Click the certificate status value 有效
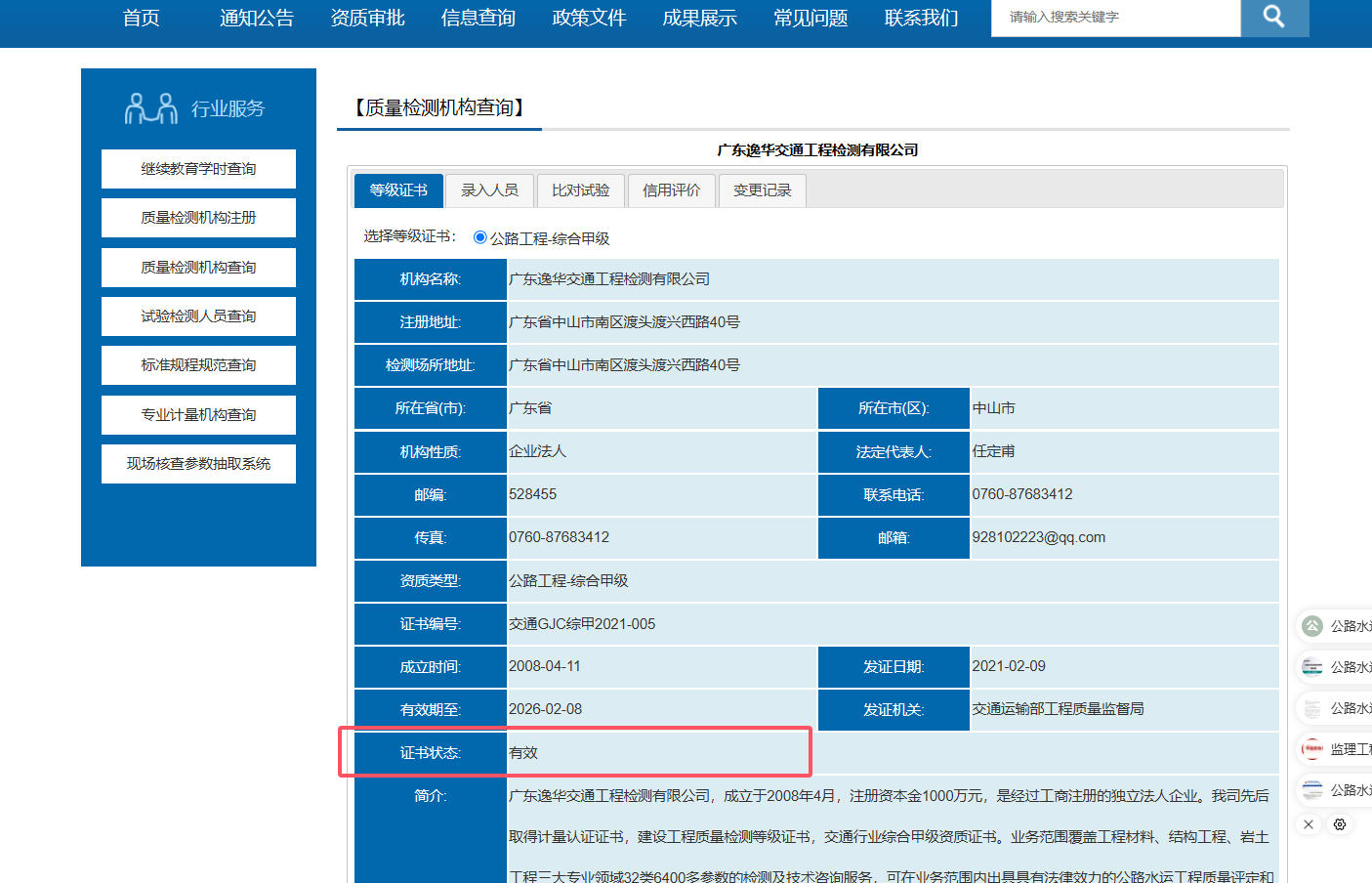The image size is (1372, 884). pyautogui.click(x=523, y=753)
